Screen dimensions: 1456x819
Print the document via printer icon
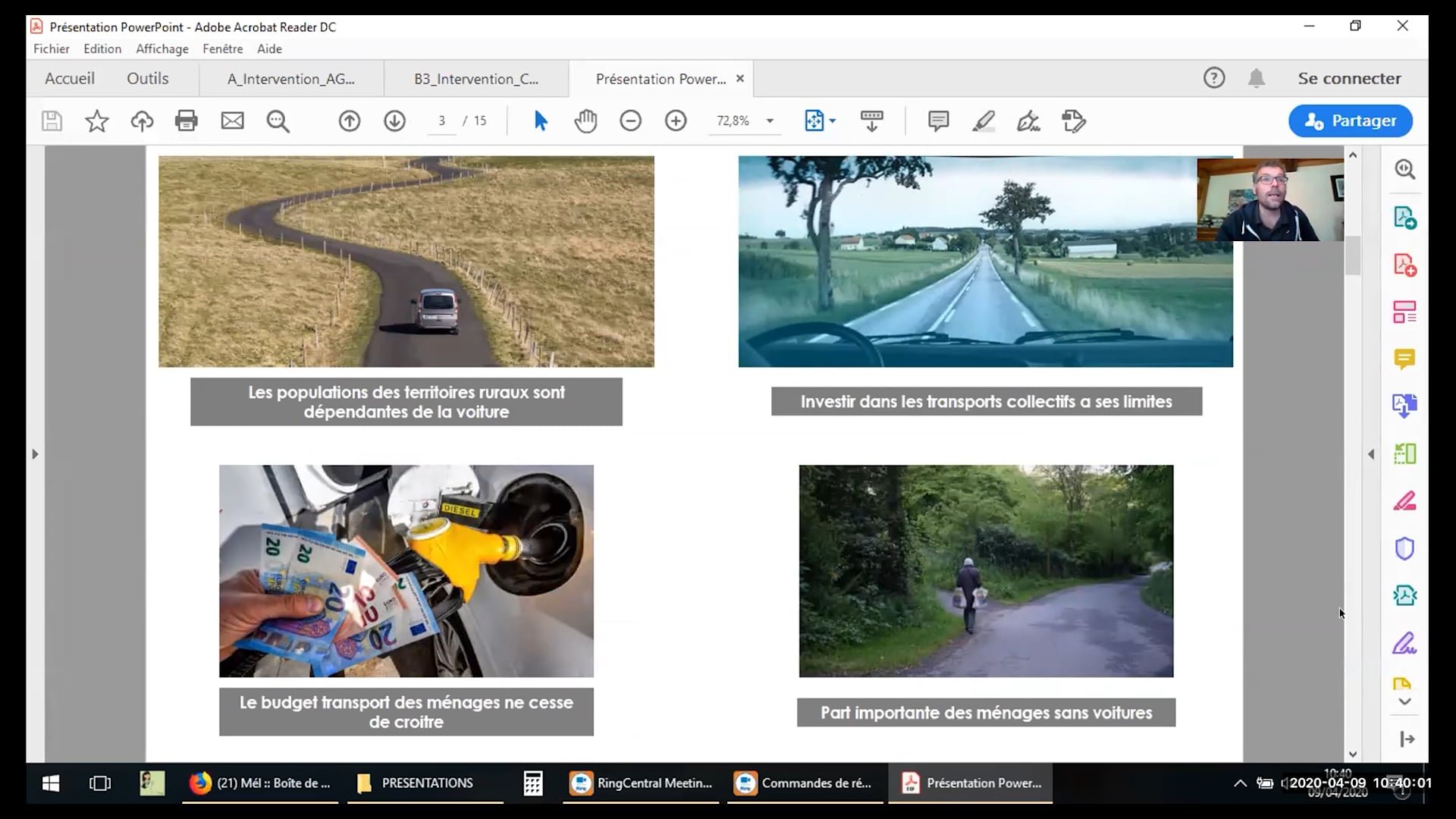point(186,121)
